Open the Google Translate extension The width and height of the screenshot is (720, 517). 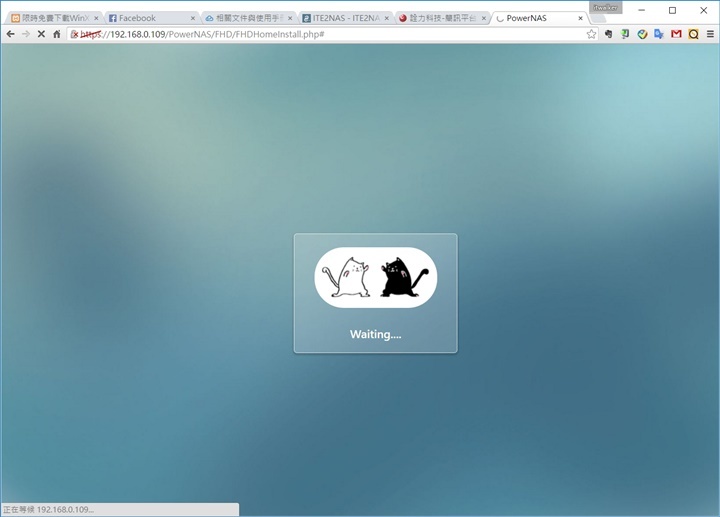pyautogui.click(x=659, y=34)
